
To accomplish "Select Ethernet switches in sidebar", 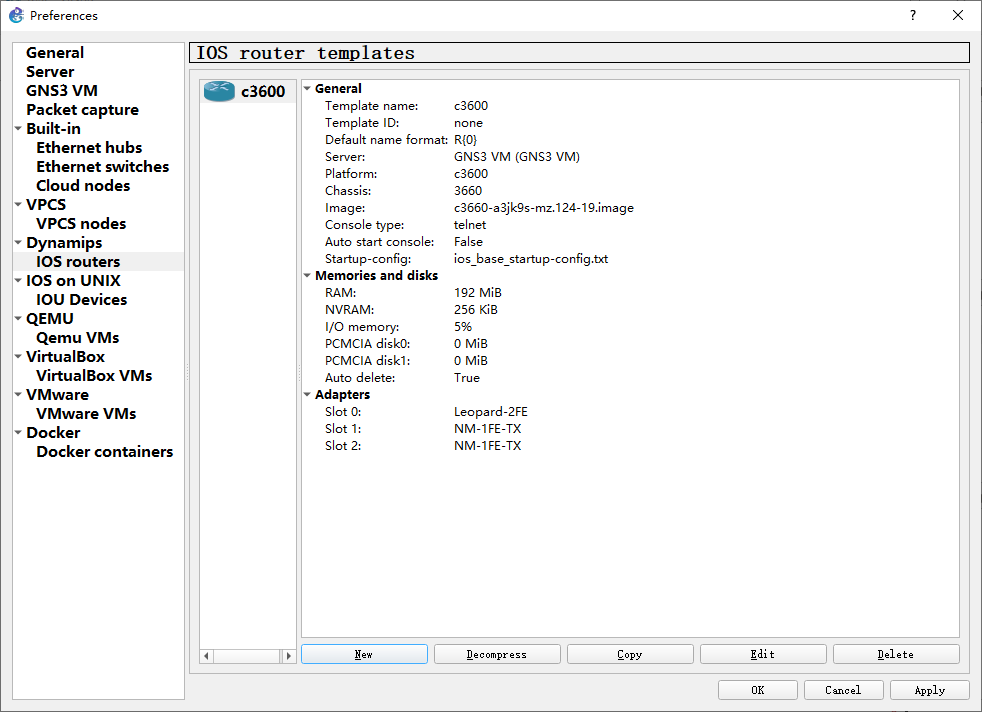I will 103,167.
